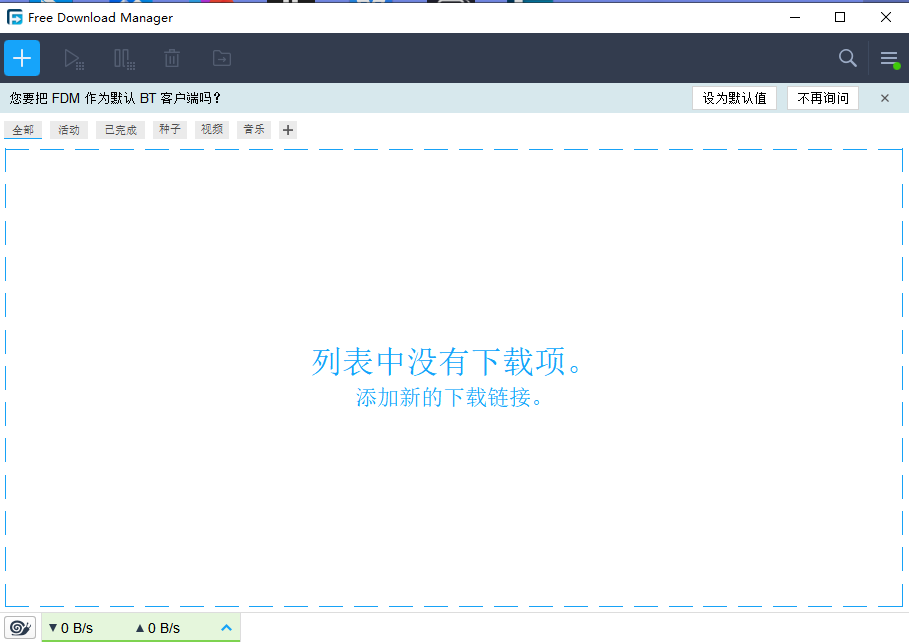Screen dimensions: 909x642
Task: Select the resume downloads icon
Action: click(x=74, y=58)
